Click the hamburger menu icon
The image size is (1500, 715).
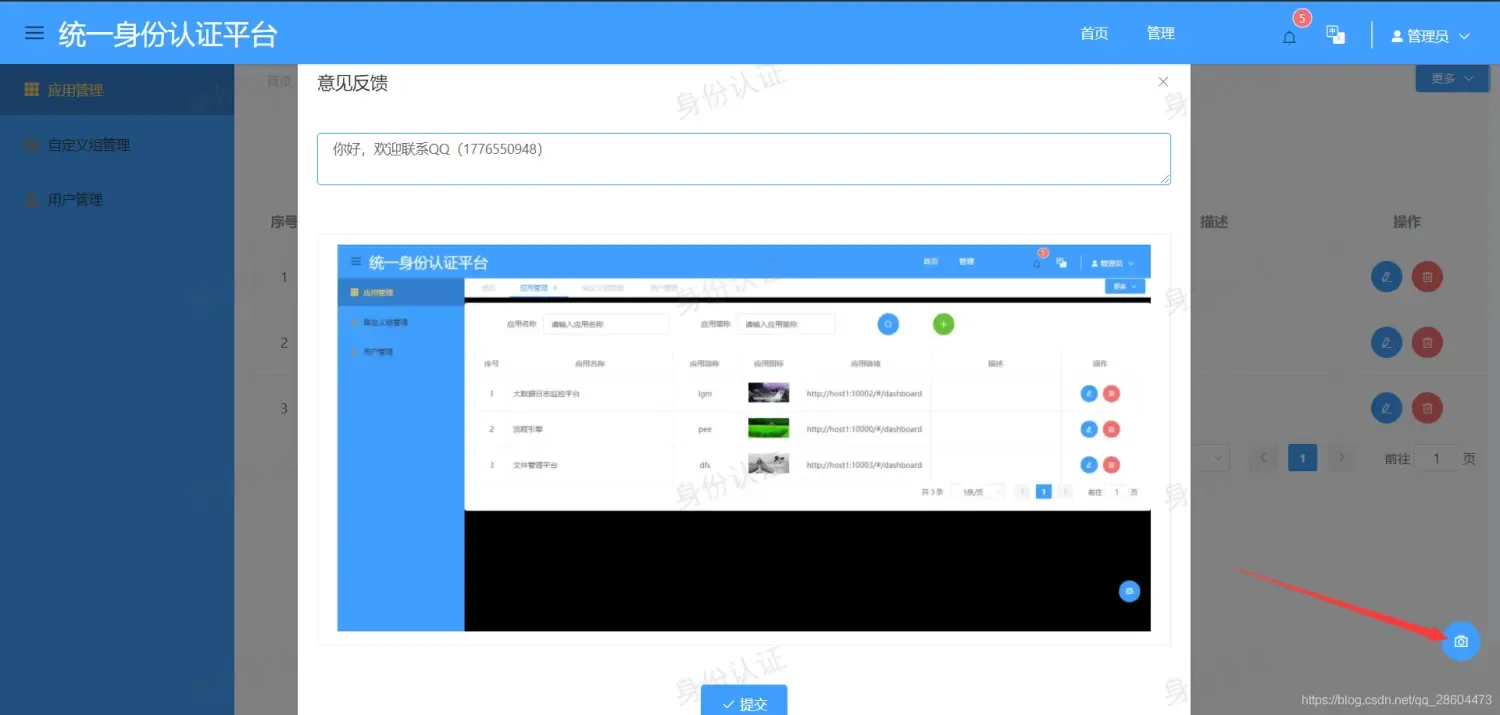tap(35, 33)
